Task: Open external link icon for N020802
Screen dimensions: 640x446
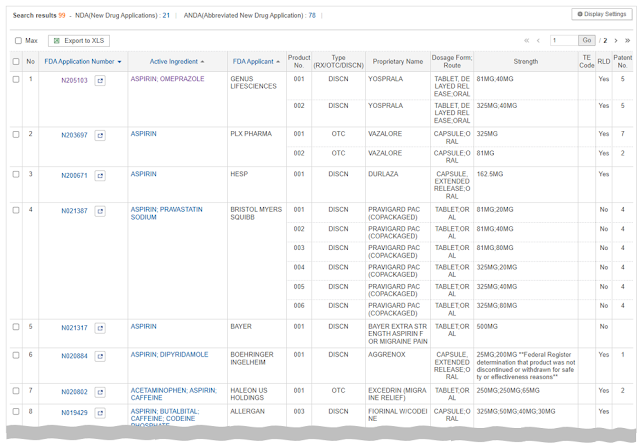Action: tap(100, 393)
